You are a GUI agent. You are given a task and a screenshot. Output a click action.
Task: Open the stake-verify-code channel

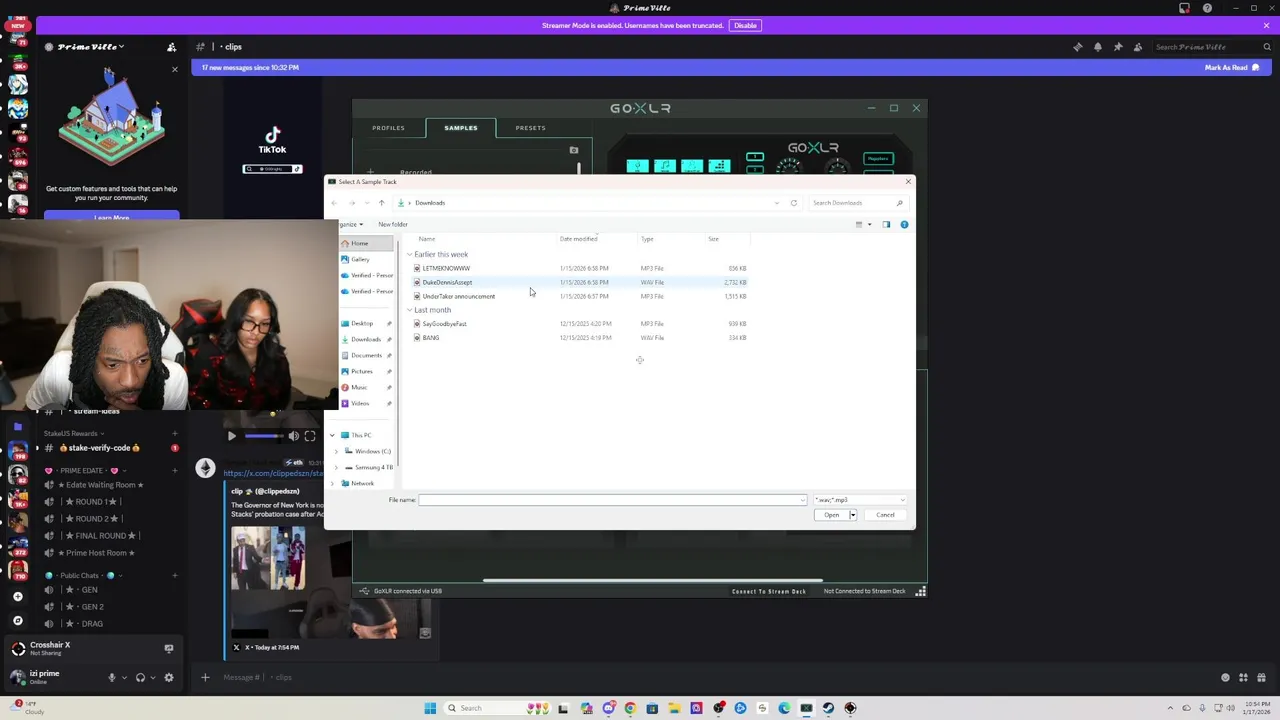100,448
